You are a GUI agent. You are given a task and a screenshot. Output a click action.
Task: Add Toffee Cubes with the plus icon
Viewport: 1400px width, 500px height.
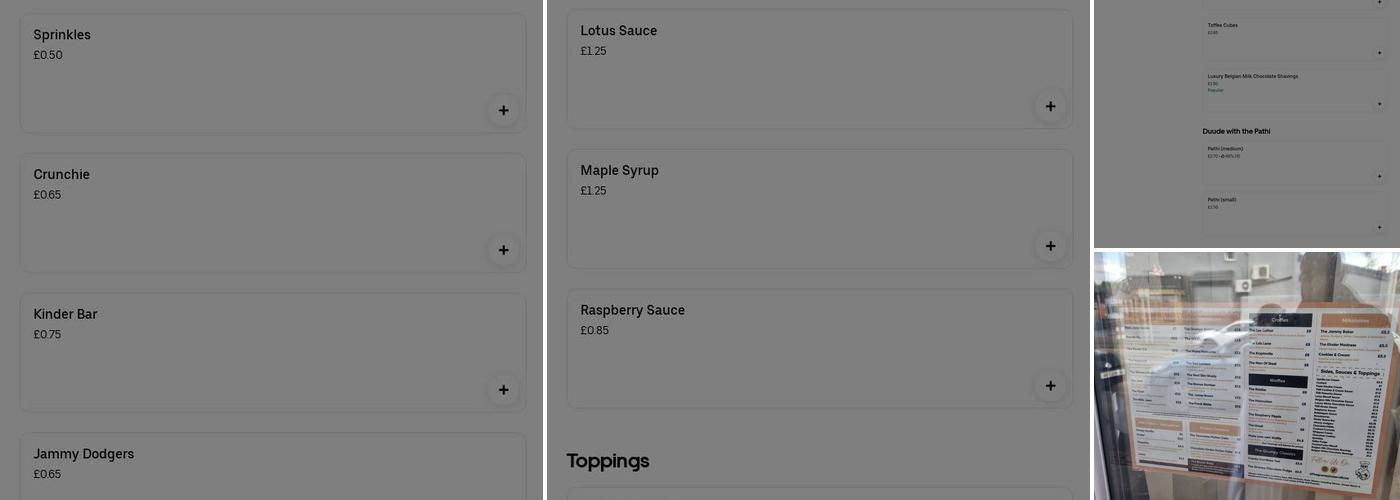tap(1379, 53)
